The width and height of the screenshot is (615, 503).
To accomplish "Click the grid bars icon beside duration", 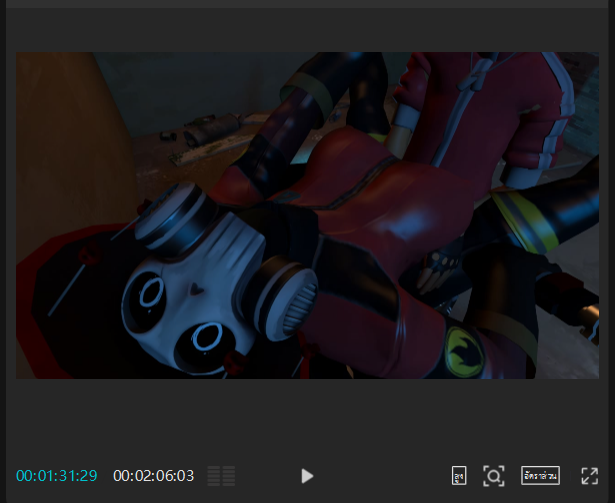I will coord(221,476).
